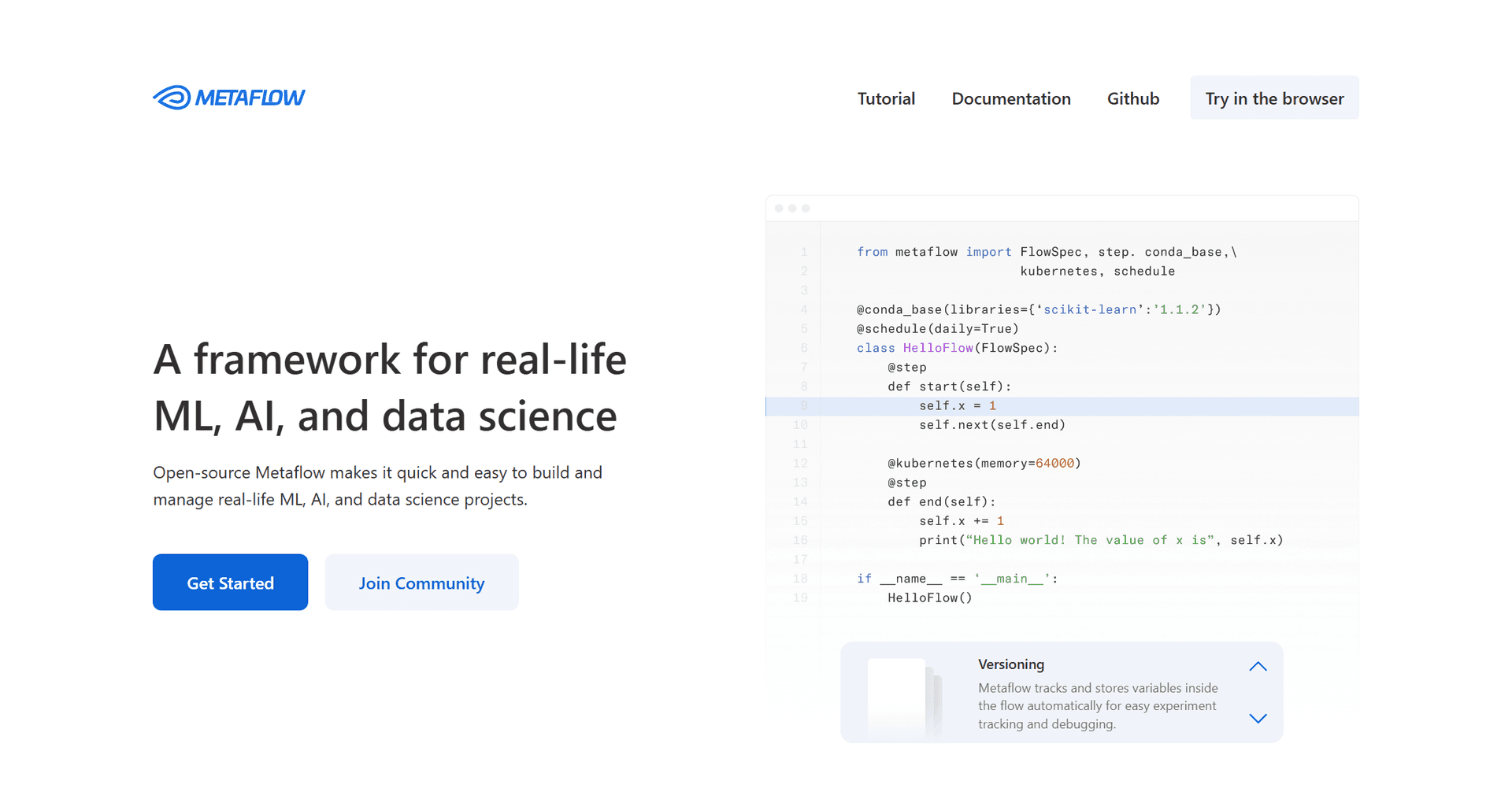Select the highlighted self.x = 1 line
1512x799 pixels.
(x=957, y=406)
